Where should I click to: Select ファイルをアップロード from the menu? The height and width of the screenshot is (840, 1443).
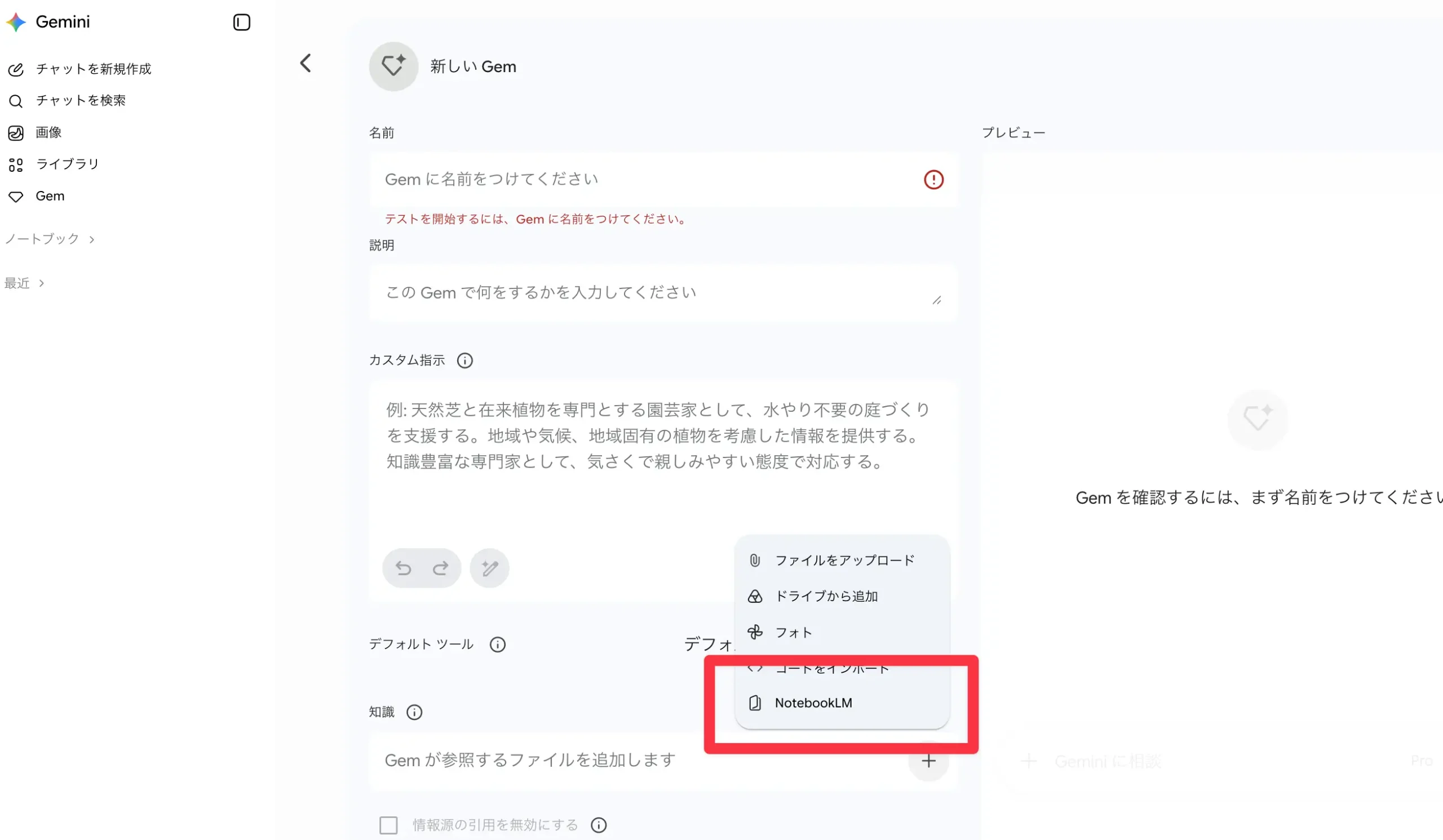(842, 561)
